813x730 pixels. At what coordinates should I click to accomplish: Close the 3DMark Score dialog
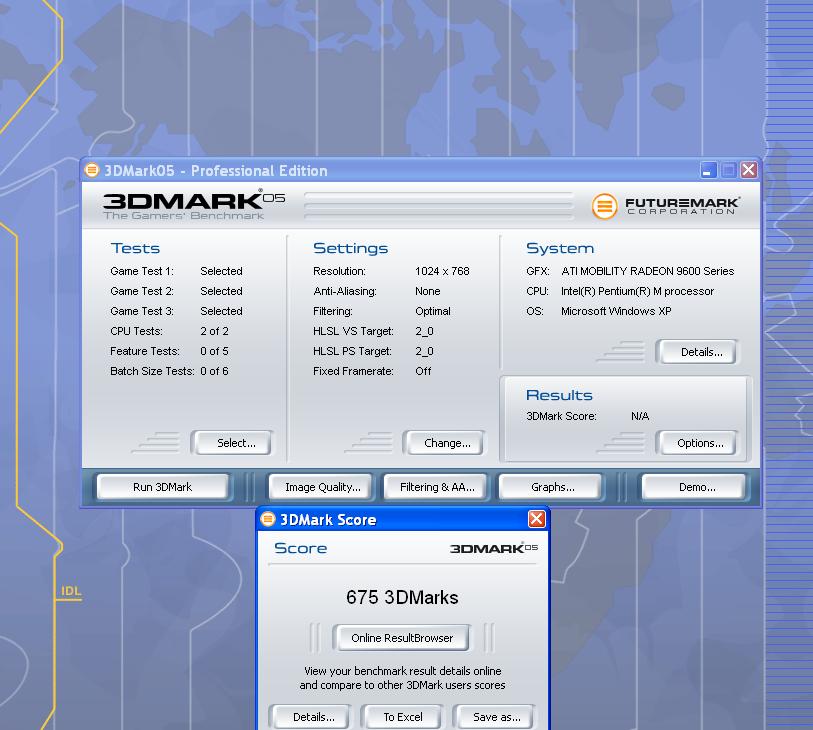point(537,519)
